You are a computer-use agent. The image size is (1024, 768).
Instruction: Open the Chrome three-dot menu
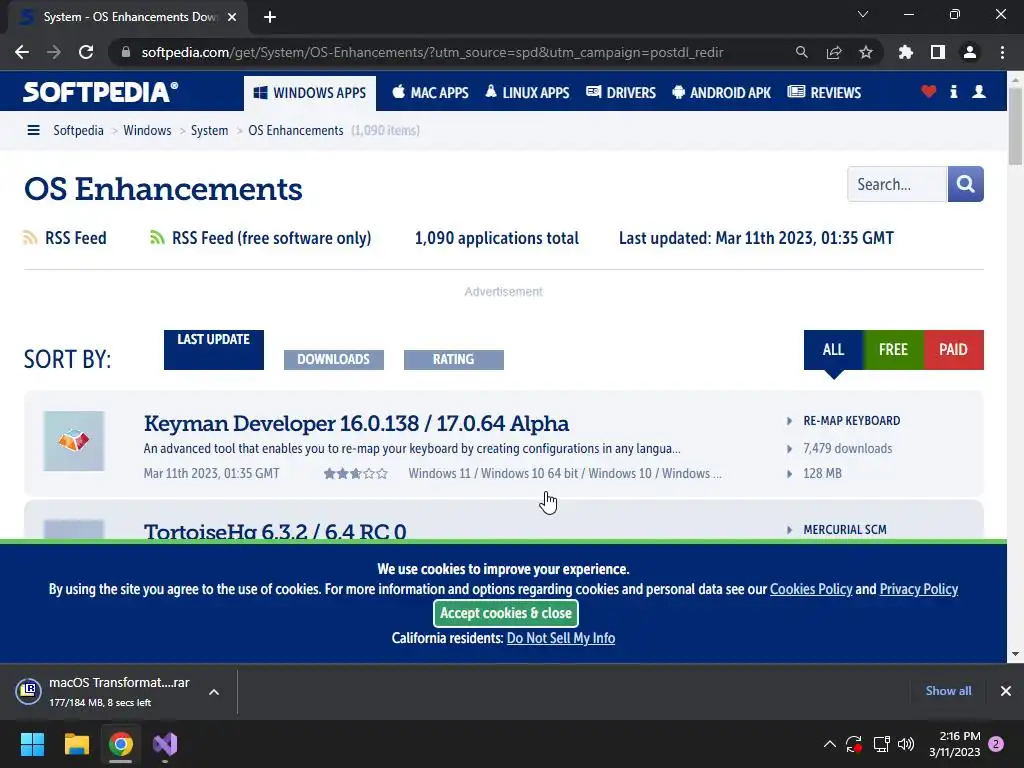click(x=1002, y=52)
